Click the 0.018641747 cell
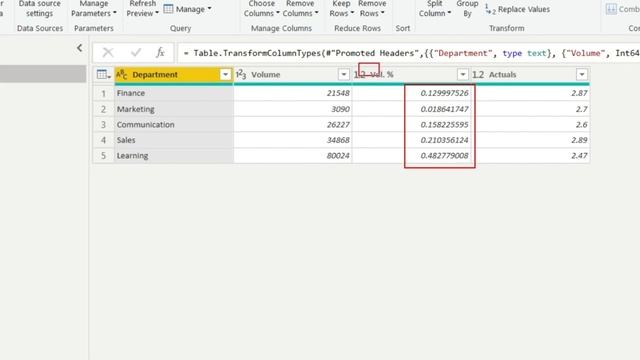Image resolution: width=640 pixels, height=360 pixels. 411,109
